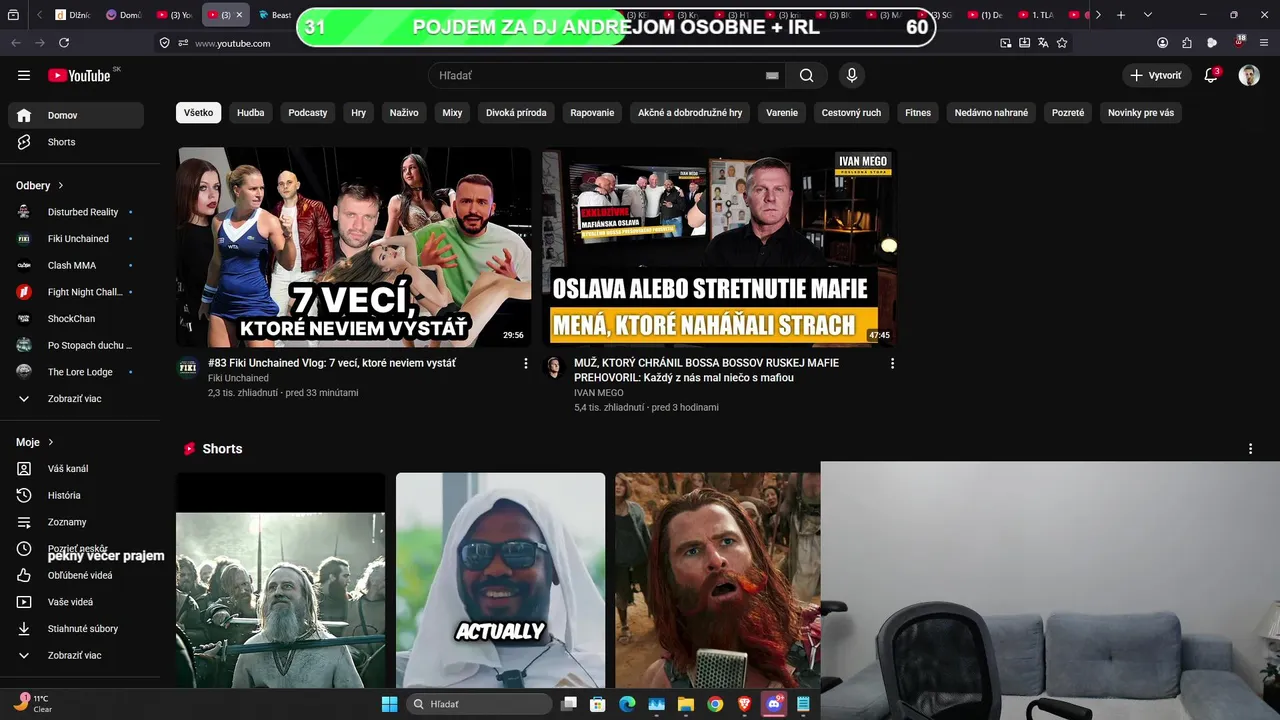The height and width of the screenshot is (720, 1280).
Task: Show the list of all tabs dropdown
Action: (x=1148, y=15)
